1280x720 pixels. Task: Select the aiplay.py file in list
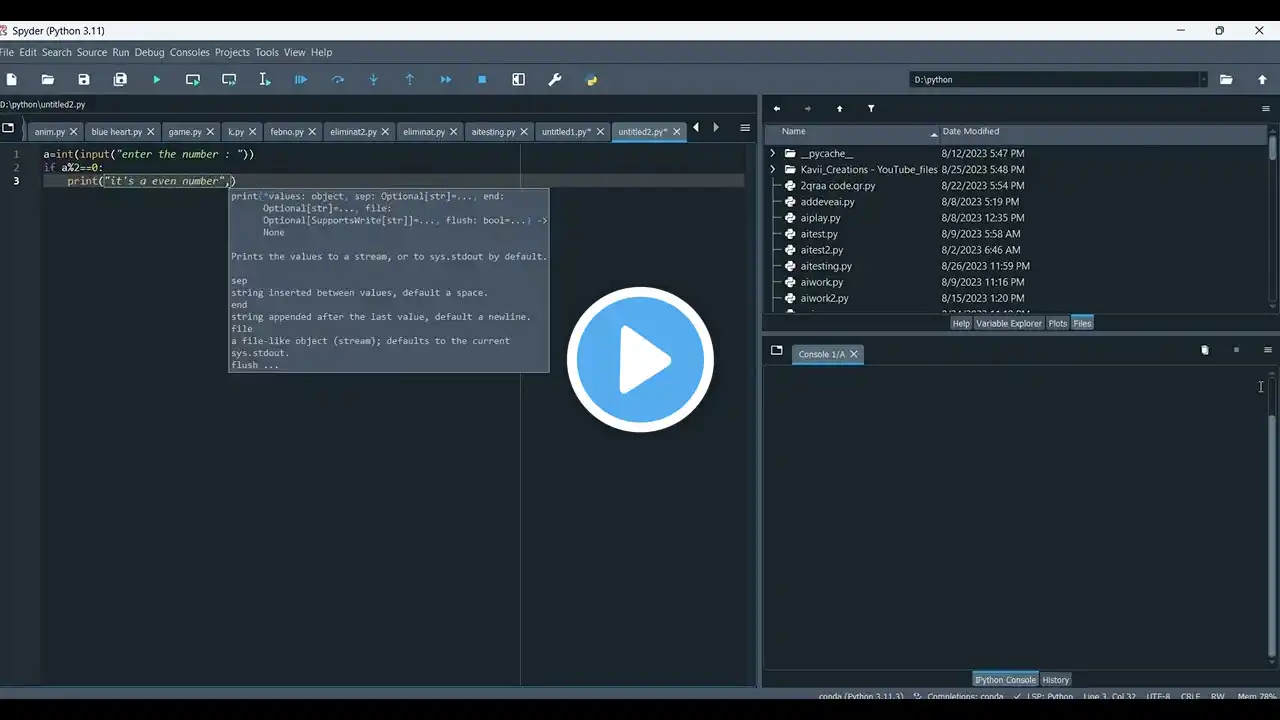tap(820, 218)
